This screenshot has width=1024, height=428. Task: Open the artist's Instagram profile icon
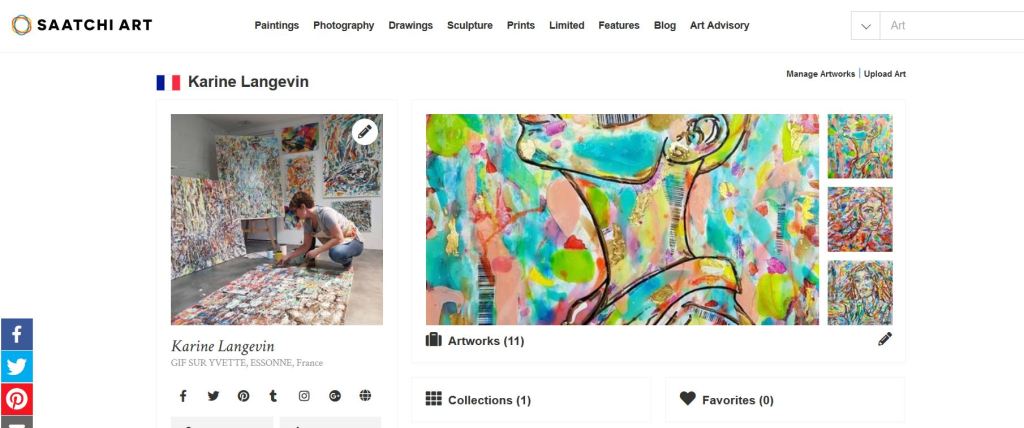[304, 396]
